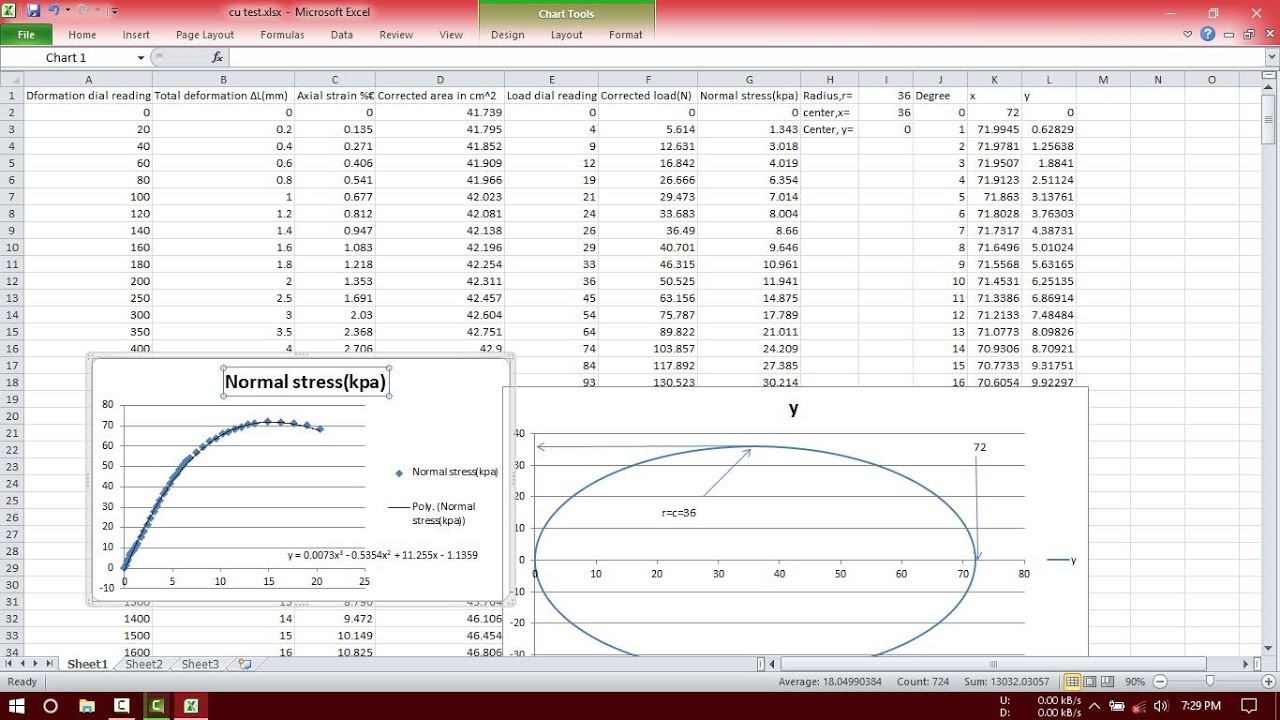Switch to the Insert ribbon tab
The width and height of the screenshot is (1280, 720).
(136, 34)
